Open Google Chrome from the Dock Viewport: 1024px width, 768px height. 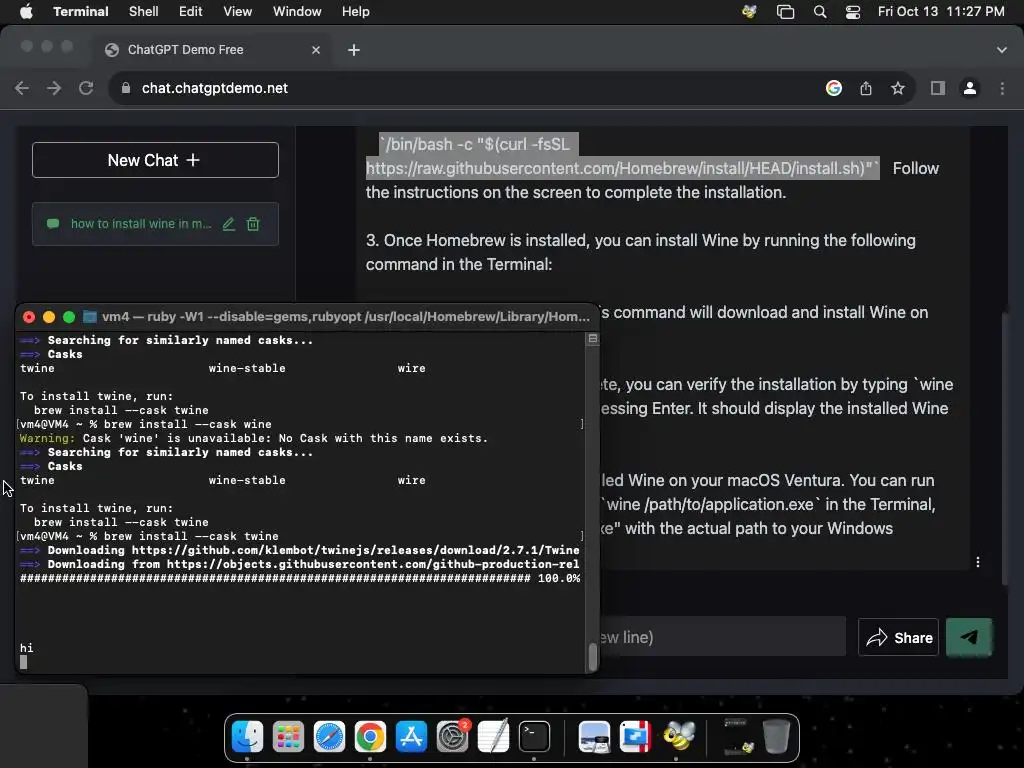[370, 737]
